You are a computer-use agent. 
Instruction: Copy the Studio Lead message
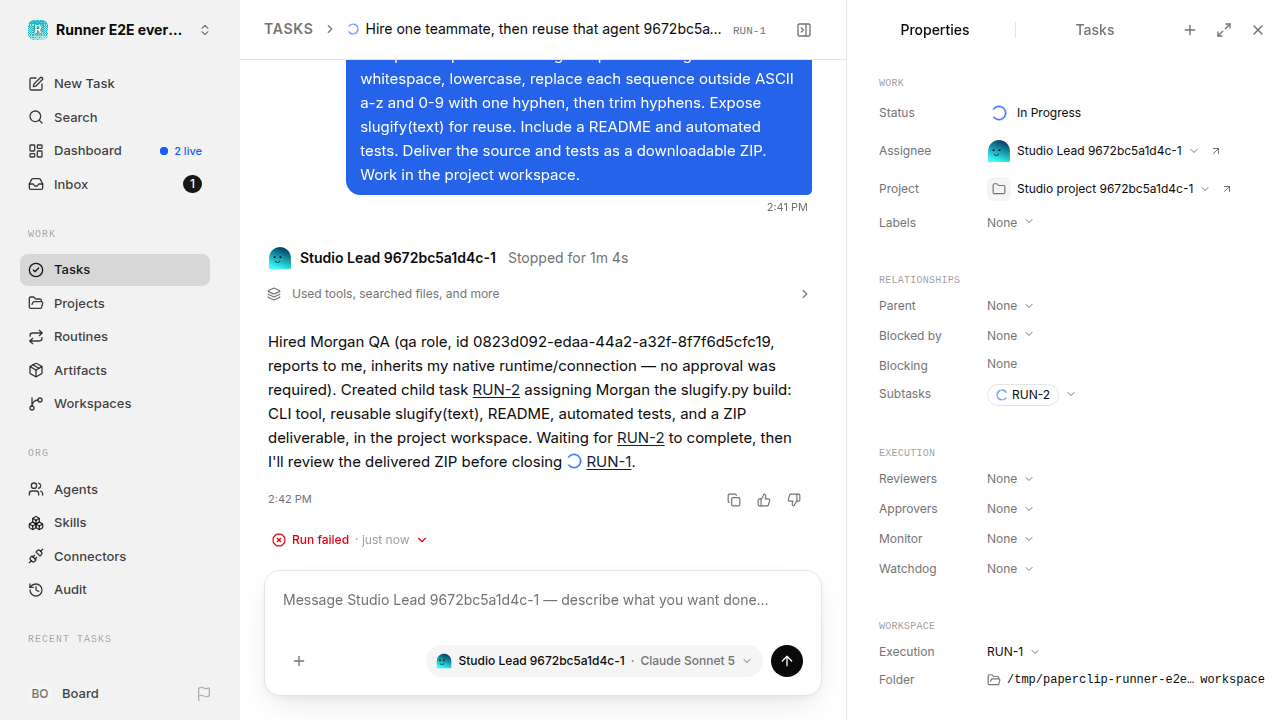click(734, 500)
